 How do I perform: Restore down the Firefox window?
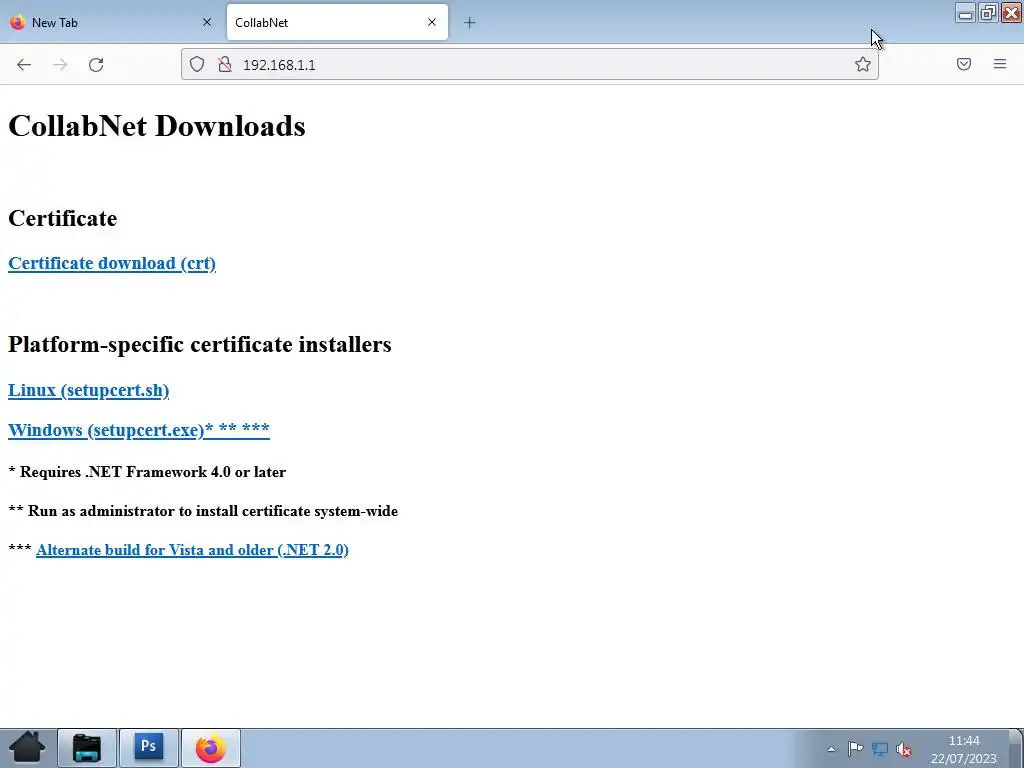[989, 13]
